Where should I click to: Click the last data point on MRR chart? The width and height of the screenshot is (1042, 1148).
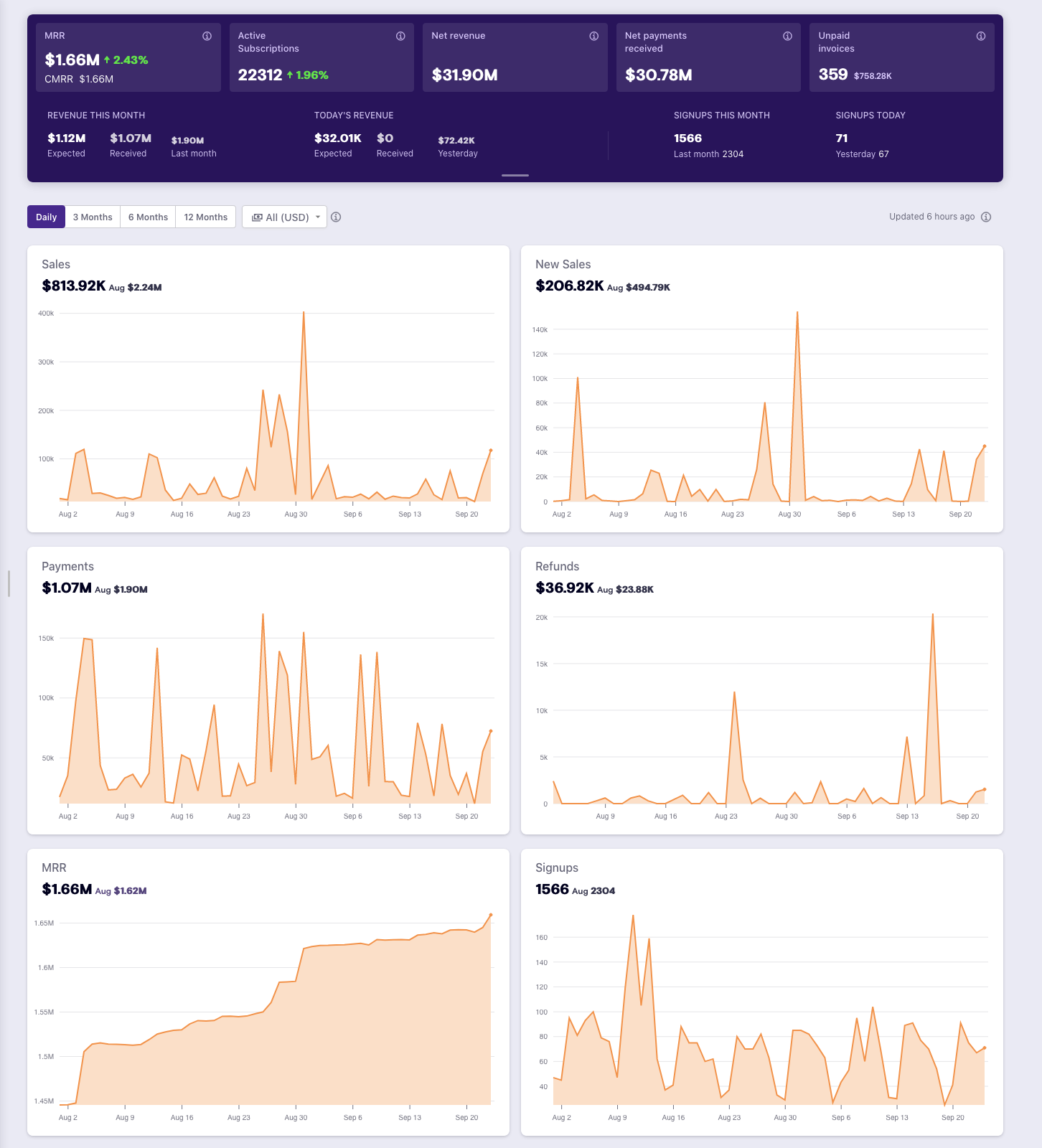pos(491,915)
